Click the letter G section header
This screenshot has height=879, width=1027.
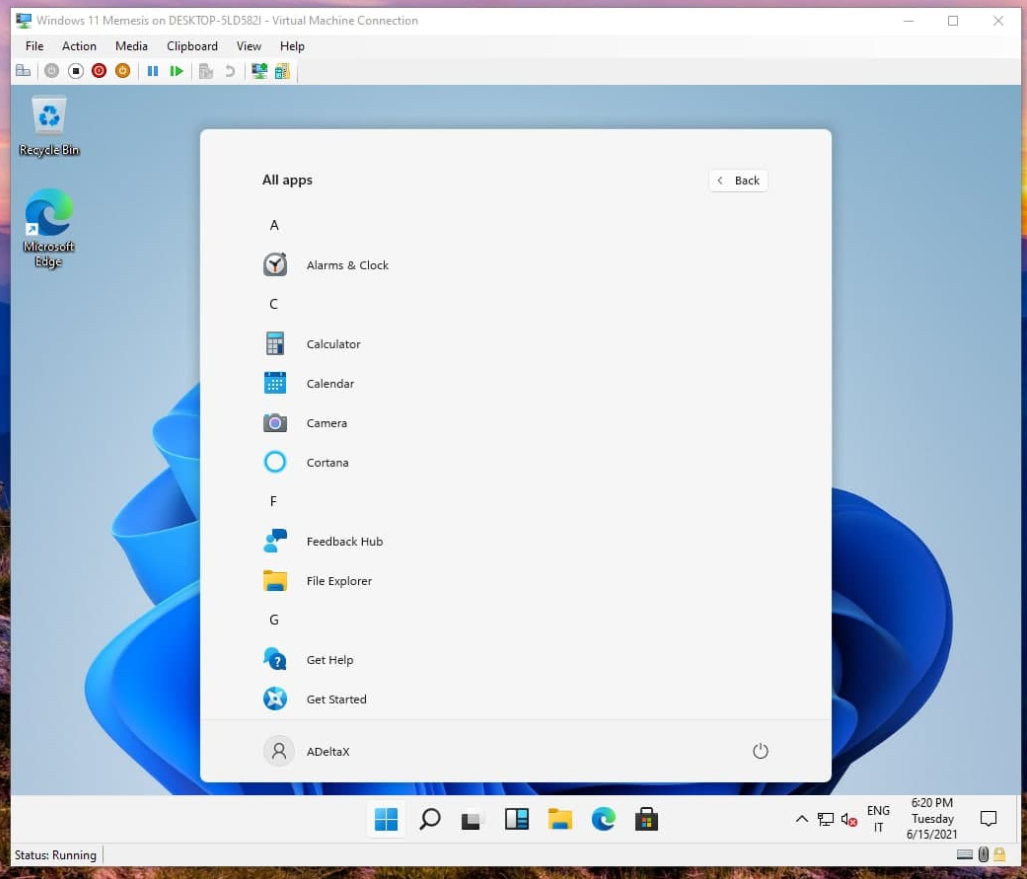click(x=274, y=620)
